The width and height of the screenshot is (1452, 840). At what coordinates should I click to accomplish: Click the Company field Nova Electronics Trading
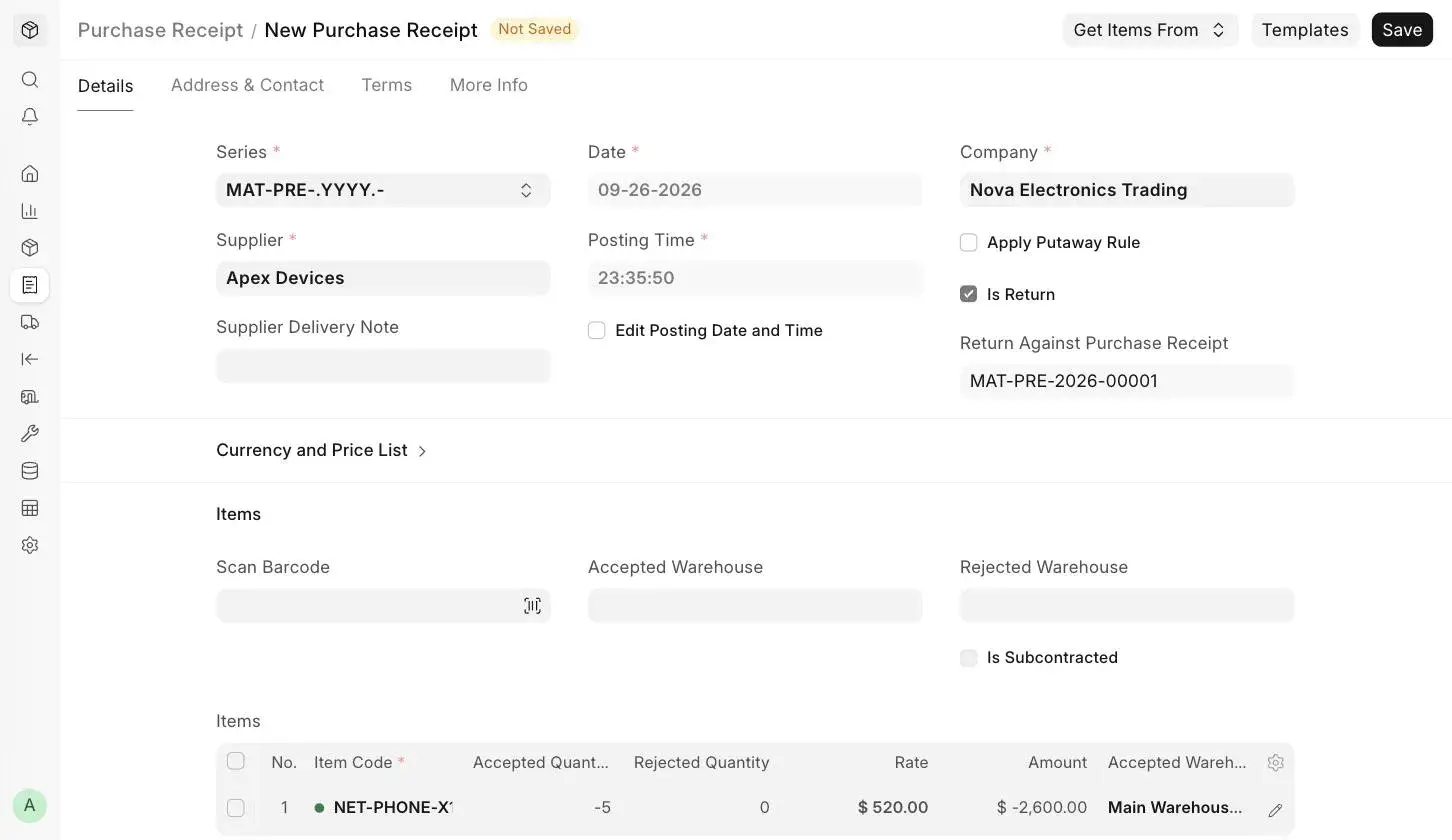[1127, 190]
